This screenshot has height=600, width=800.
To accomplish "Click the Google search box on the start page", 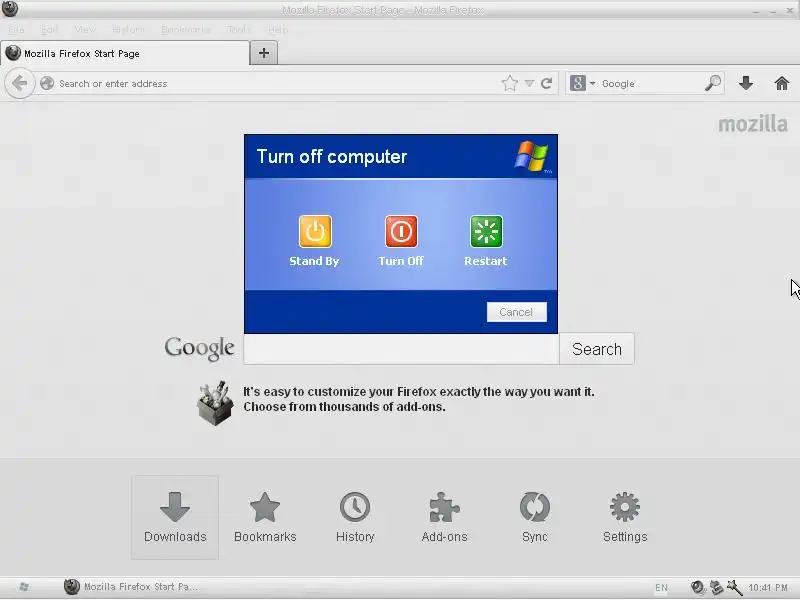I will 401,349.
